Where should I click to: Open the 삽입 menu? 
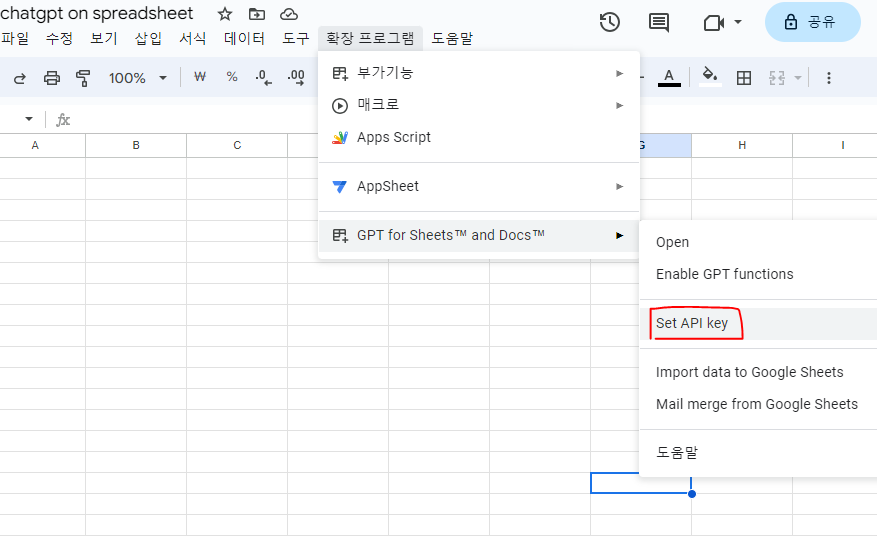coord(148,38)
